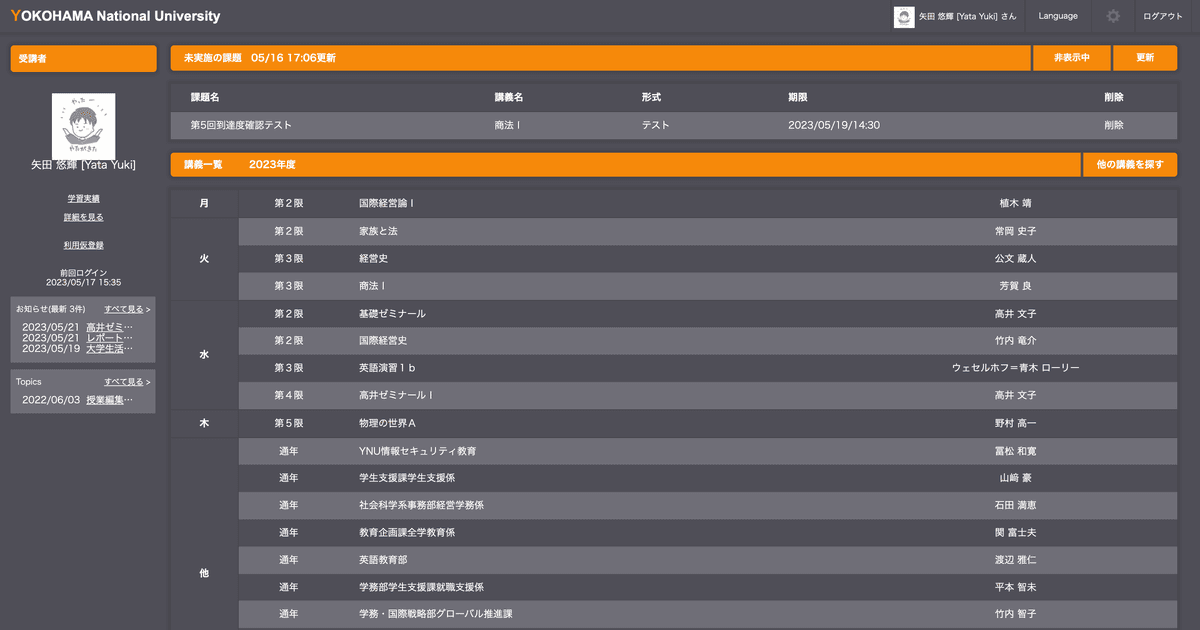Image resolution: width=1200 pixels, height=630 pixels.
Task: Open the YNU情報セキュリティ教育 course
Action: 417,451
